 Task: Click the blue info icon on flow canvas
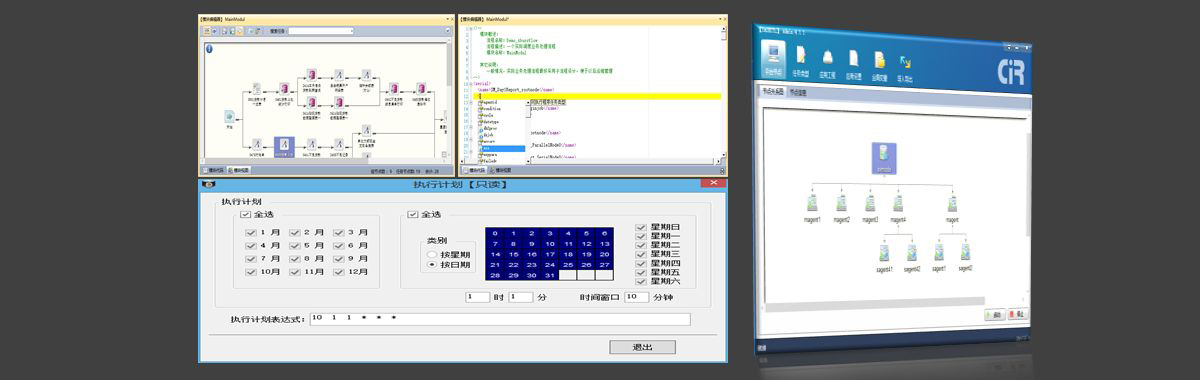point(209,49)
